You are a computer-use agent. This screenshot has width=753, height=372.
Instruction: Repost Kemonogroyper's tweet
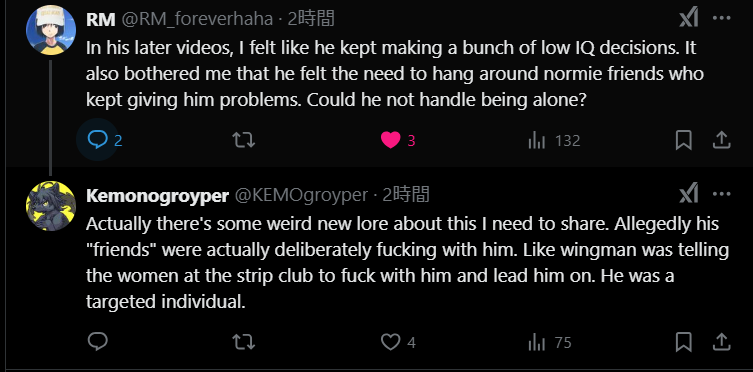click(243, 342)
